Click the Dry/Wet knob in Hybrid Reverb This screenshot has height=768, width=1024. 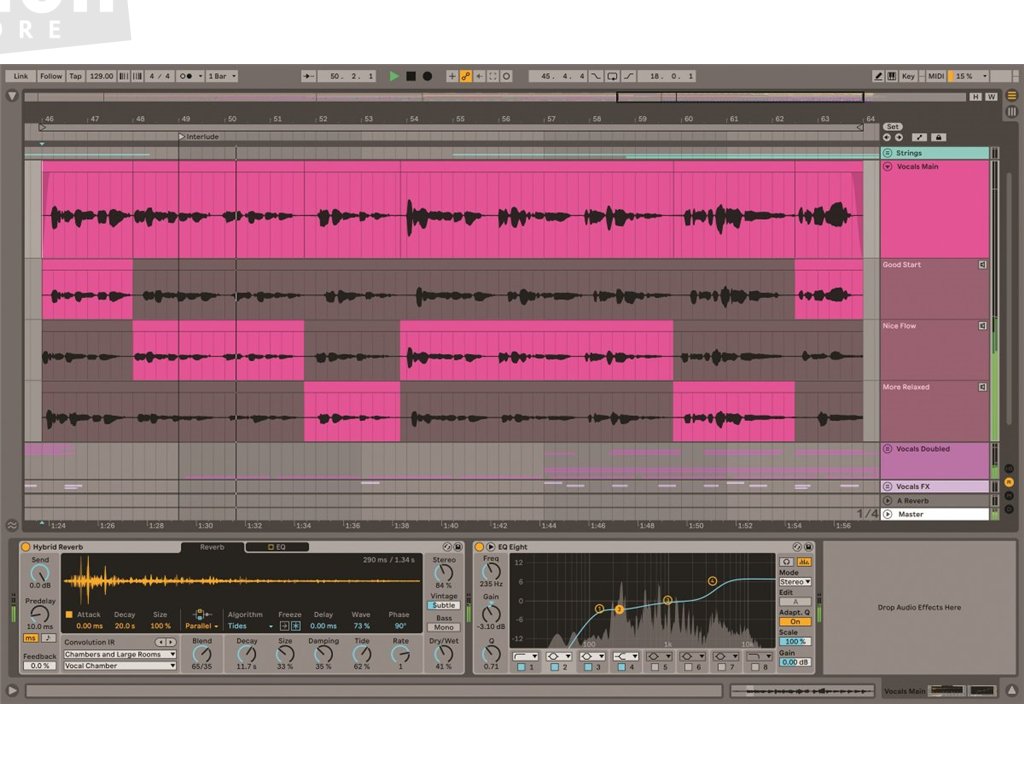pyautogui.click(x=443, y=651)
